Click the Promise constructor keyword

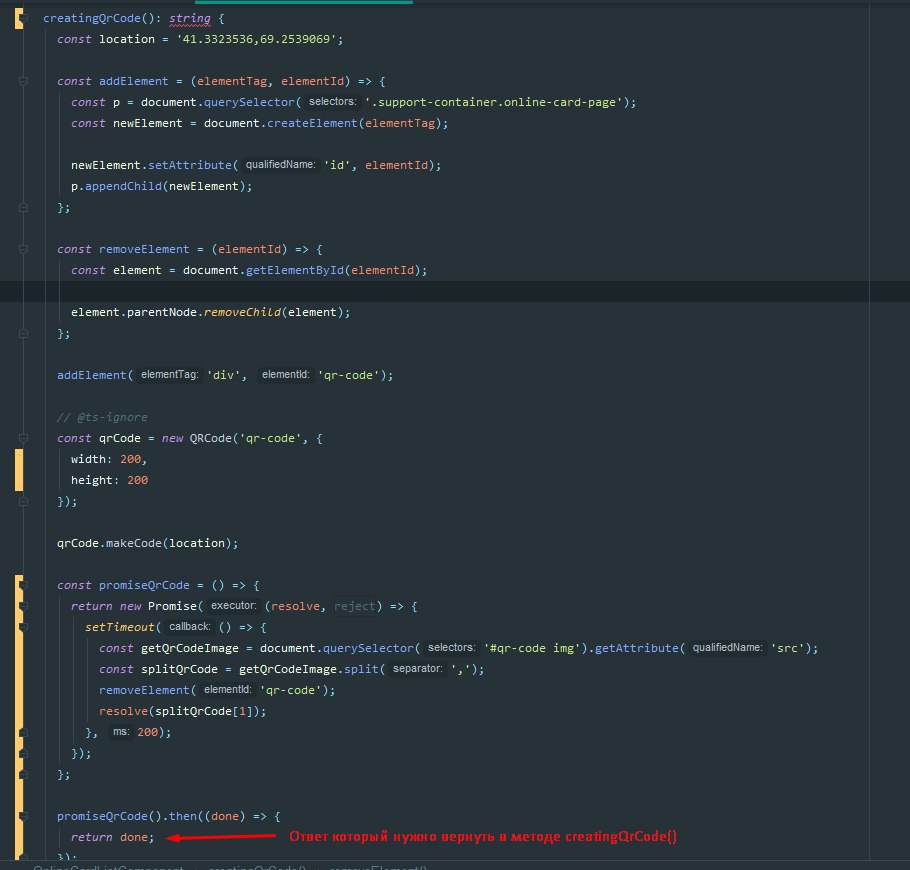(172, 606)
